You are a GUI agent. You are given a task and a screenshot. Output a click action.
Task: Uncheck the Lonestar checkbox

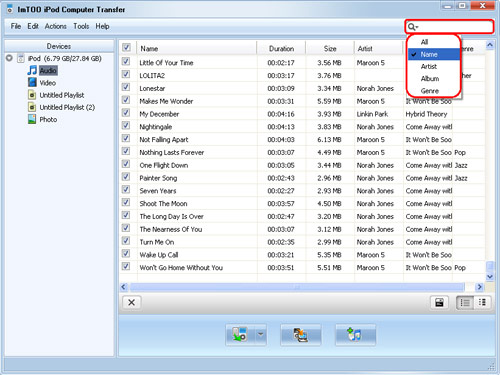(126, 87)
